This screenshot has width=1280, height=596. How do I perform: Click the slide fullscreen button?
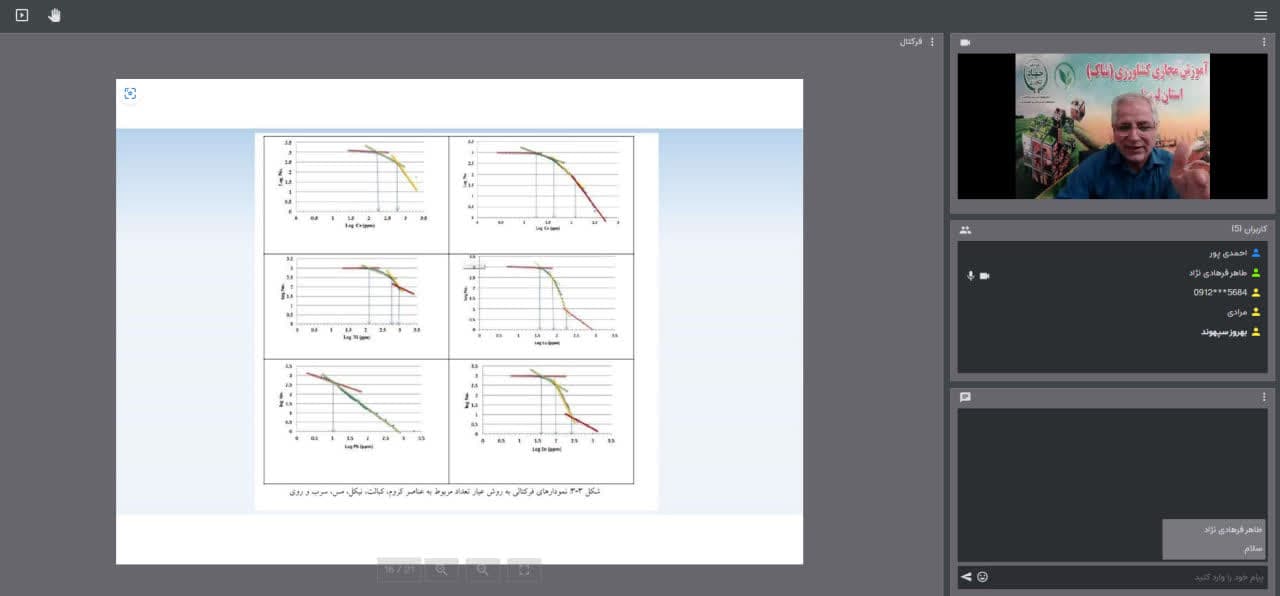524,570
